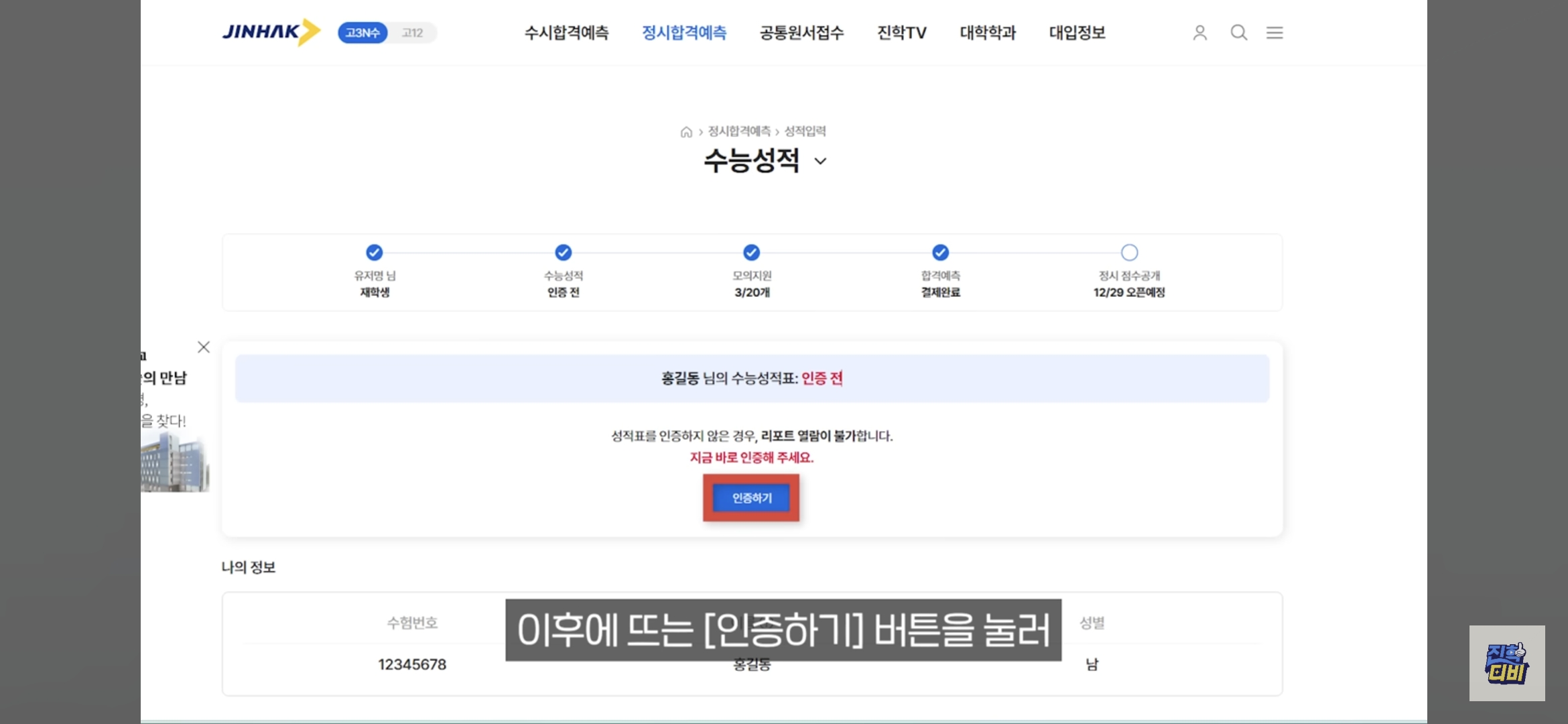Click the 수능성적 step checkmark

tap(563, 253)
